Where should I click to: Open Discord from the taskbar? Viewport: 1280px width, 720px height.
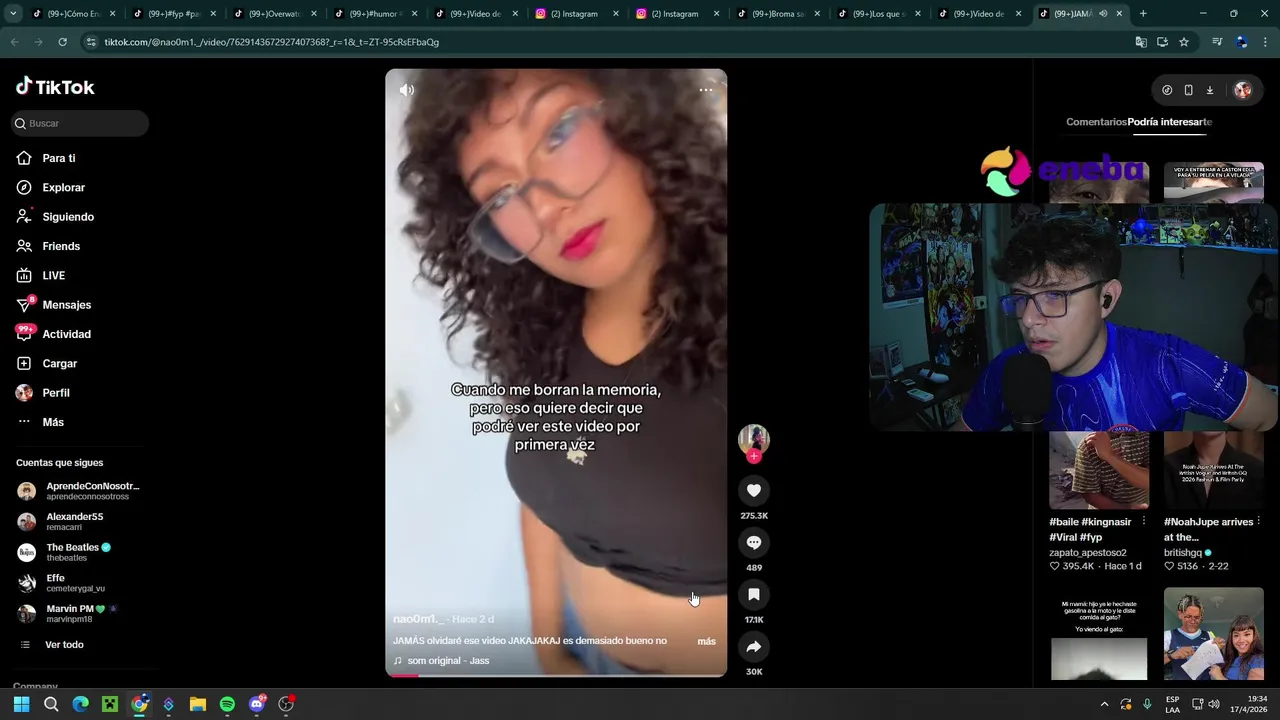tap(257, 704)
